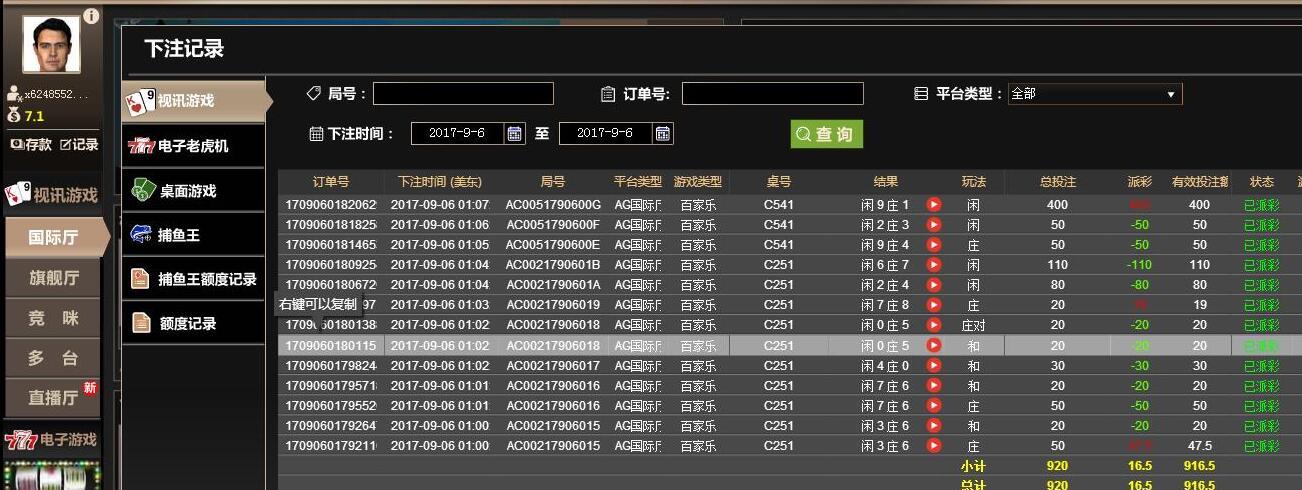Play replay for round AC0051790600E
Image resolution: width=1302 pixels, height=490 pixels.
[x=934, y=245]
